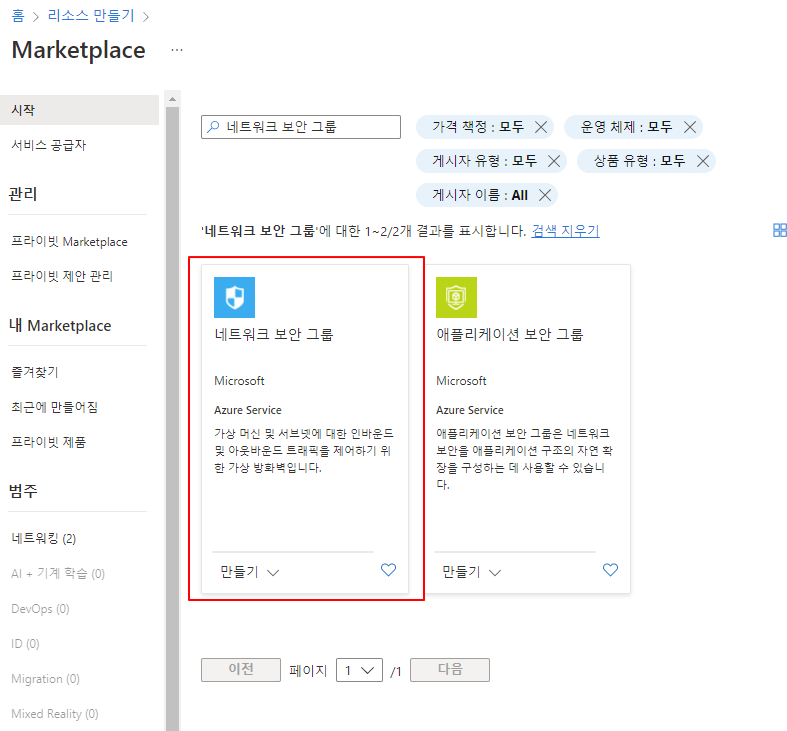Favorite 네트워크 보안 그룹 with heart icon

388,570
